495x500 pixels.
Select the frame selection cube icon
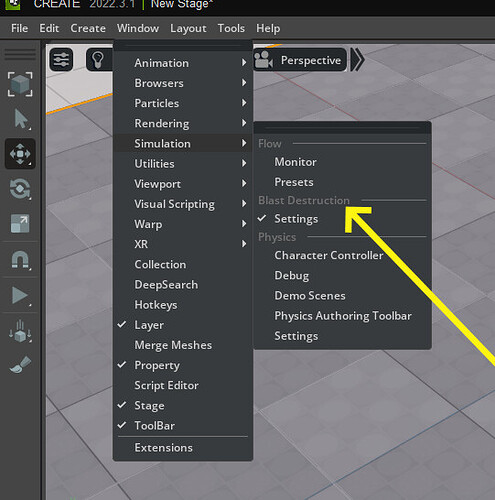tap(20, 84)
